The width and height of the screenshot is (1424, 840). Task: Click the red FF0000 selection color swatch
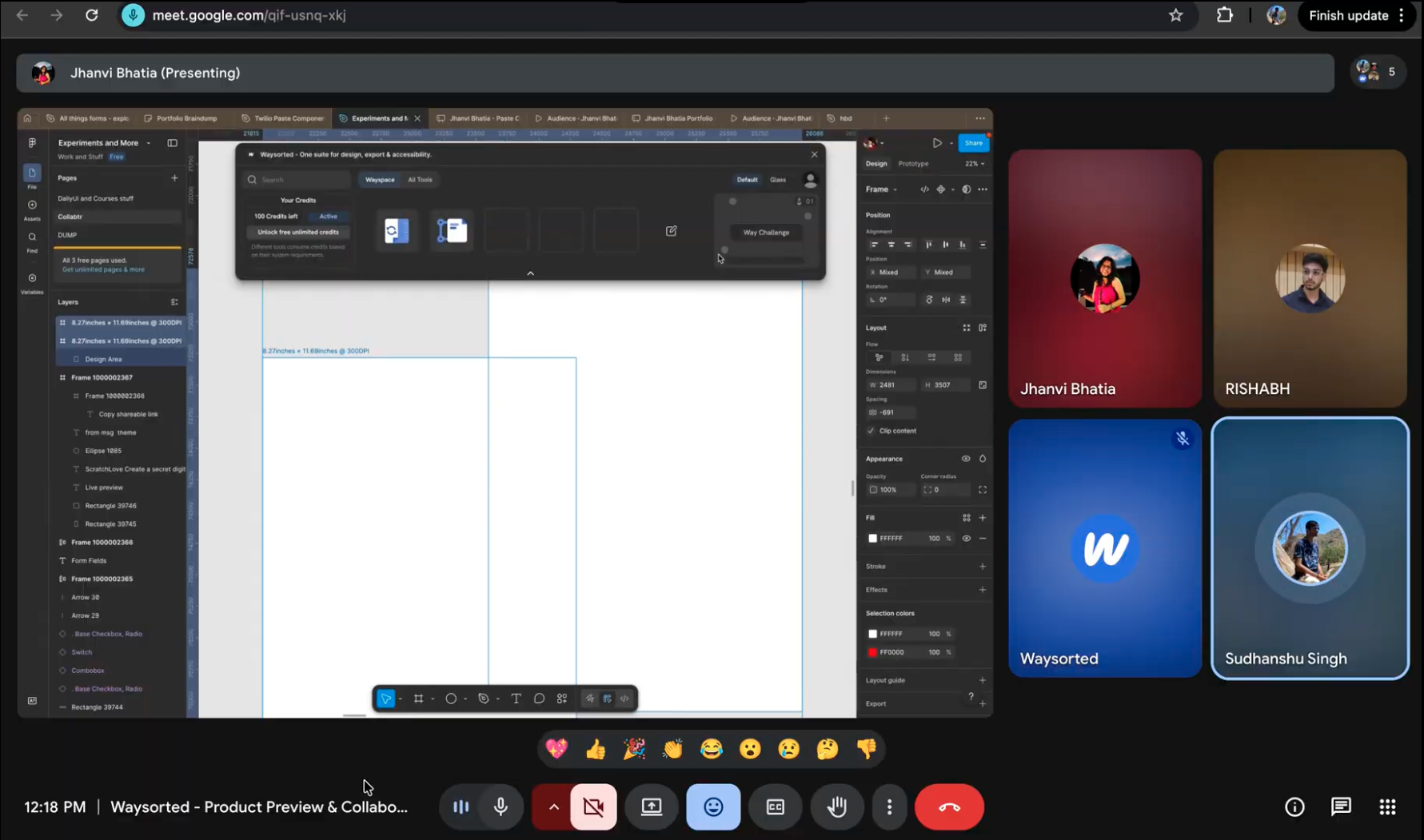872,652
